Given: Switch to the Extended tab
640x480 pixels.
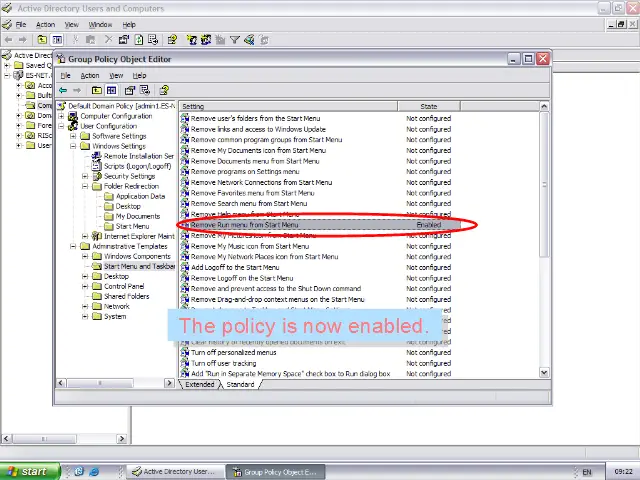Looking at the screenshot, I should pos(200,384).
